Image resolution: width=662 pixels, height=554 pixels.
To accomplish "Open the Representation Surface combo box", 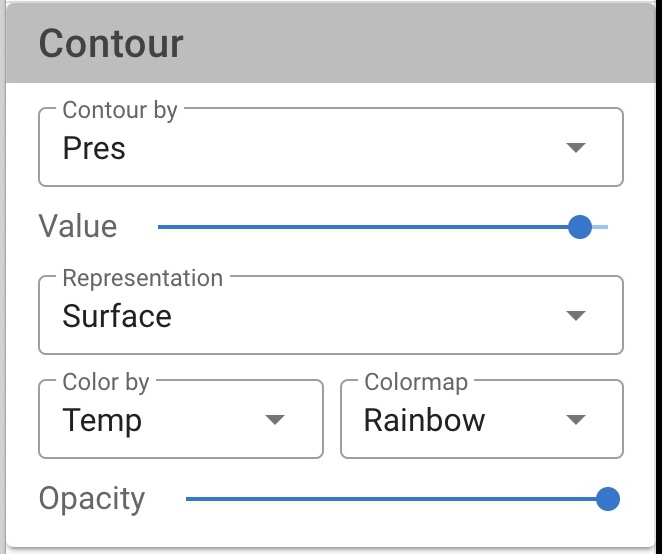I will click(x=331, y=315).
